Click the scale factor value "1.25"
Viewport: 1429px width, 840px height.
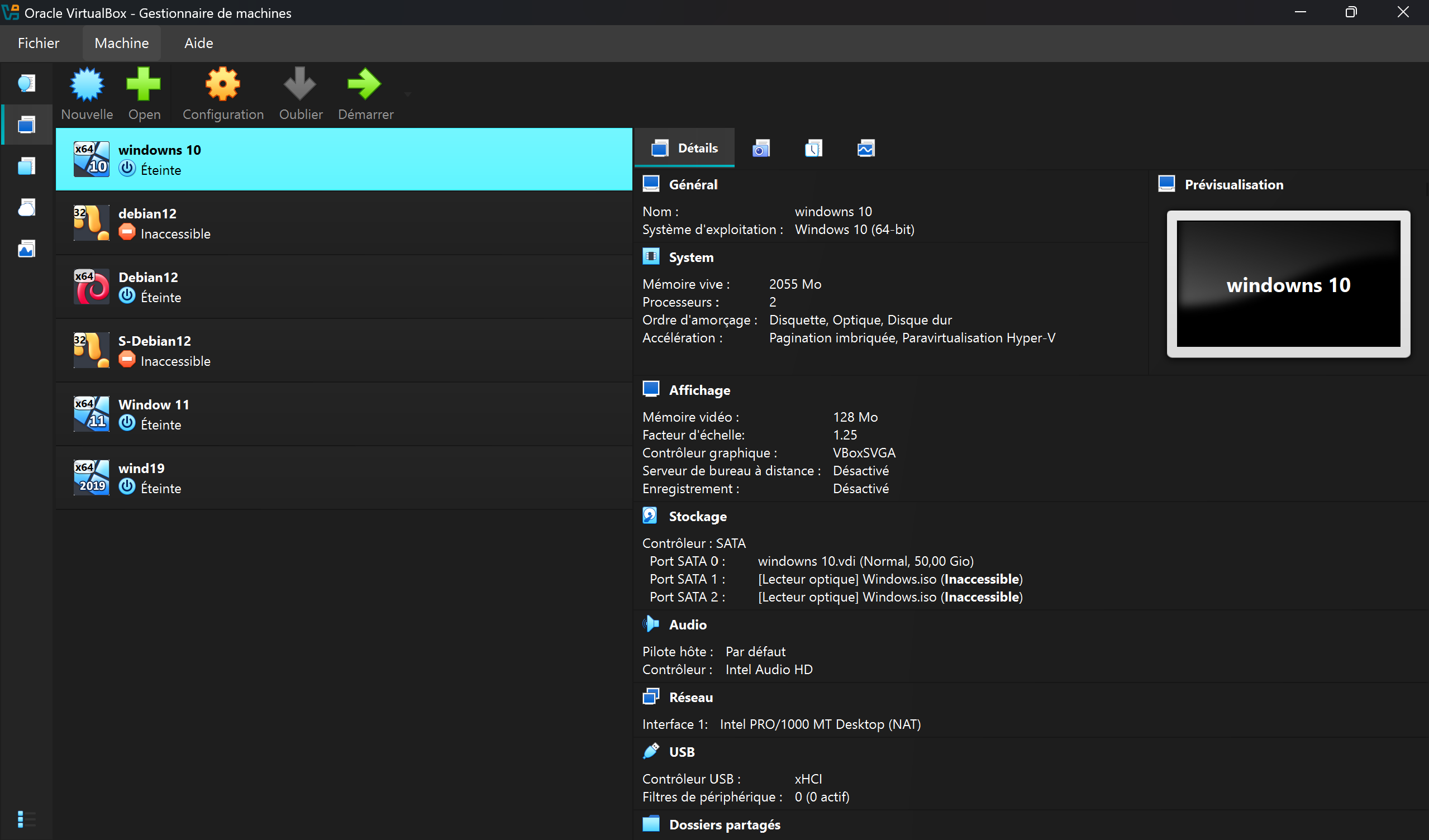point(845,435)
